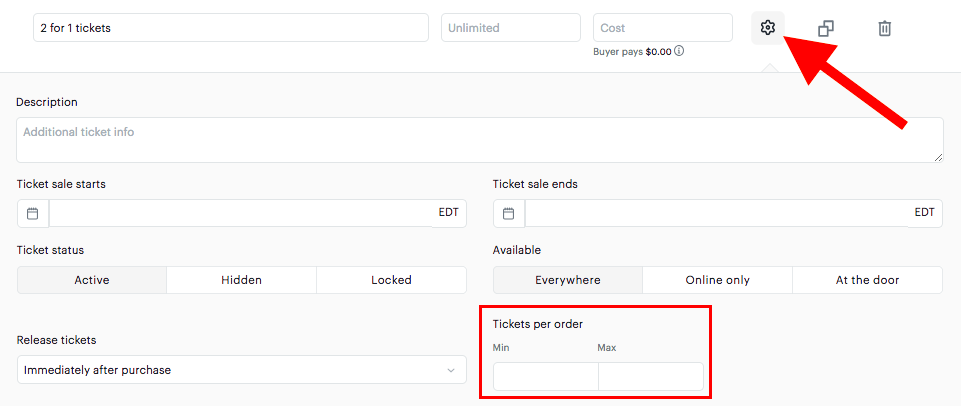Viewport: 961px width, 406px height.
Task: Open calendar icon for Ticket sale ends
Action: point(509,213)
